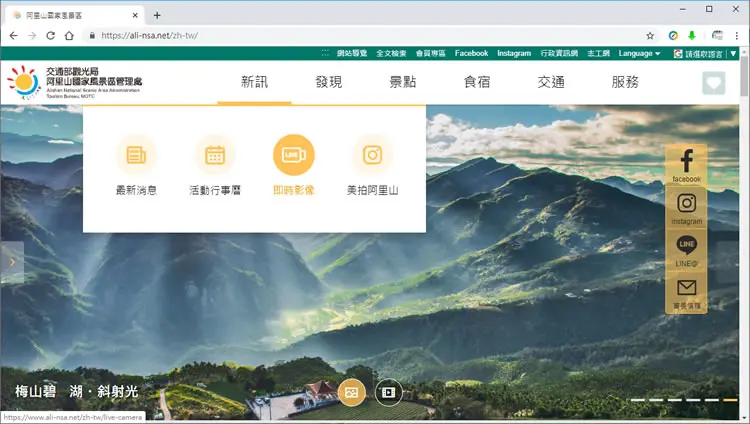750x424 pixels.
Task: Click the Instagram sidebar icon
Action: coord(686,208)
